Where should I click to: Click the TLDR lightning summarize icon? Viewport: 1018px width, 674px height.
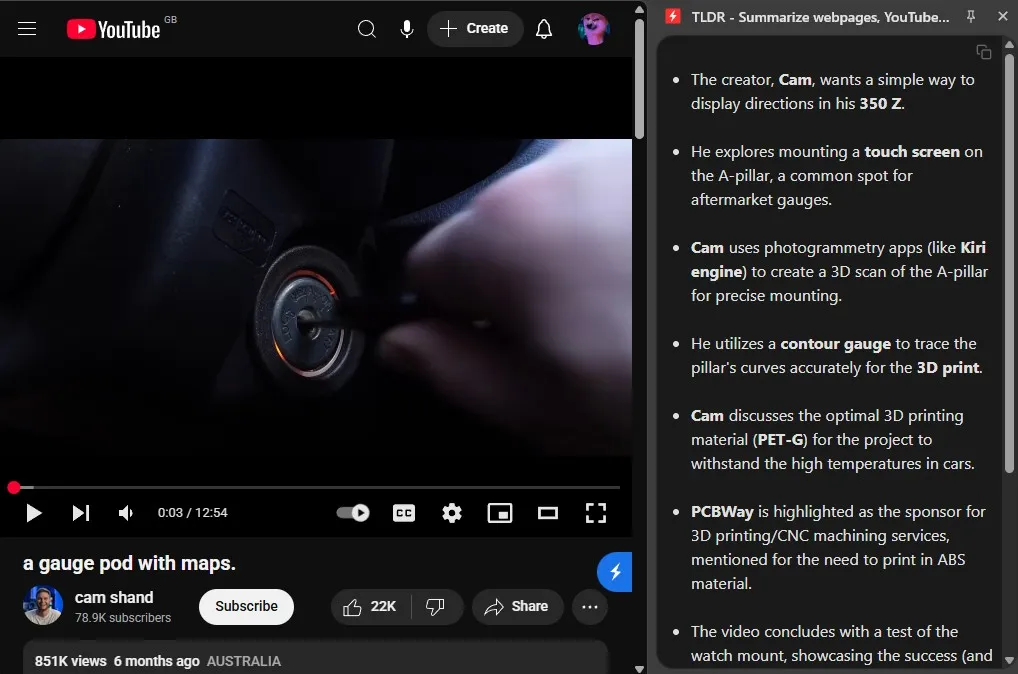coord(614,572)
